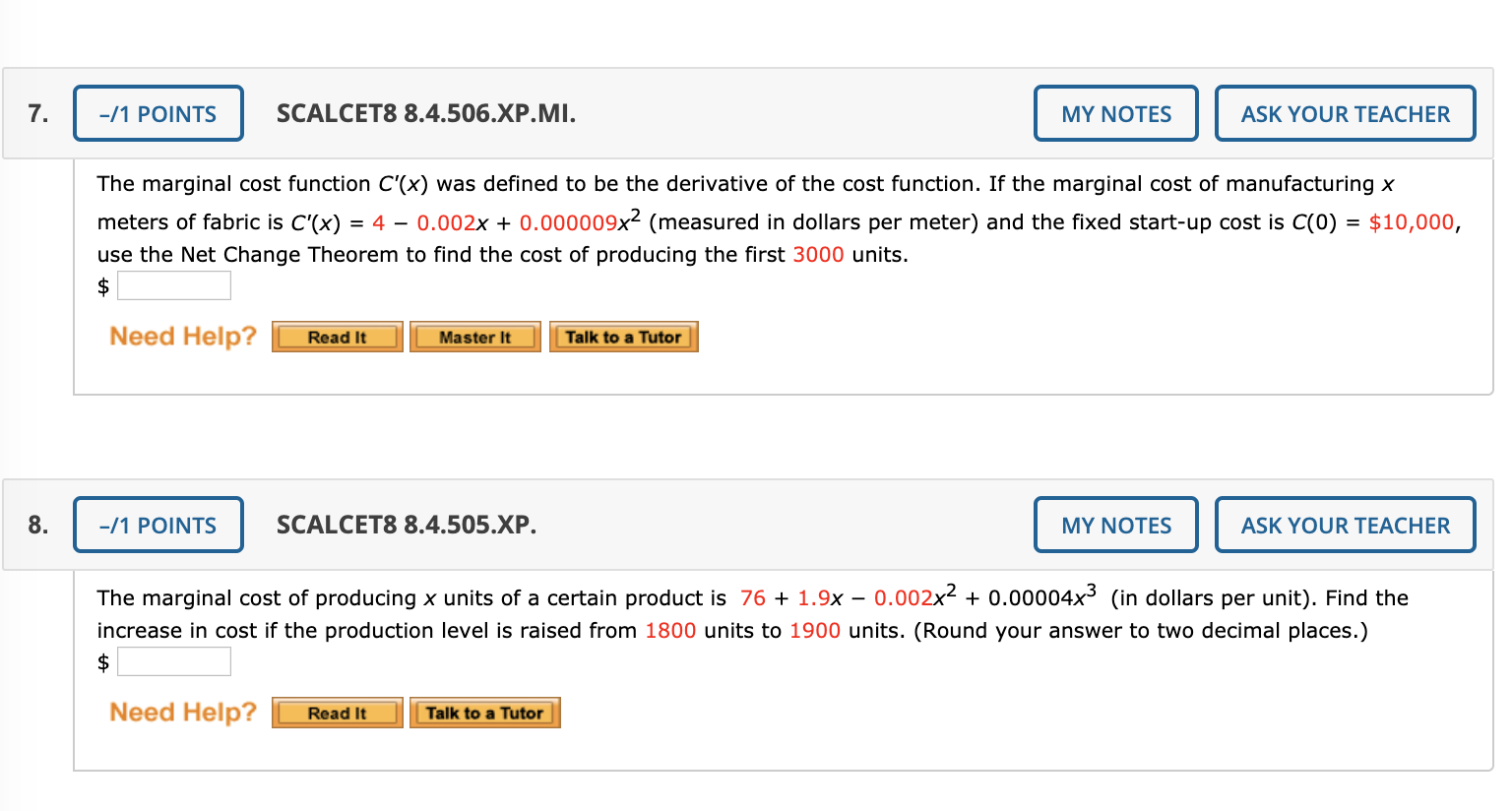Screen dimensions: 1512x811
Task: Open MY NOTES for question 8
Action: coord(1115,525)
